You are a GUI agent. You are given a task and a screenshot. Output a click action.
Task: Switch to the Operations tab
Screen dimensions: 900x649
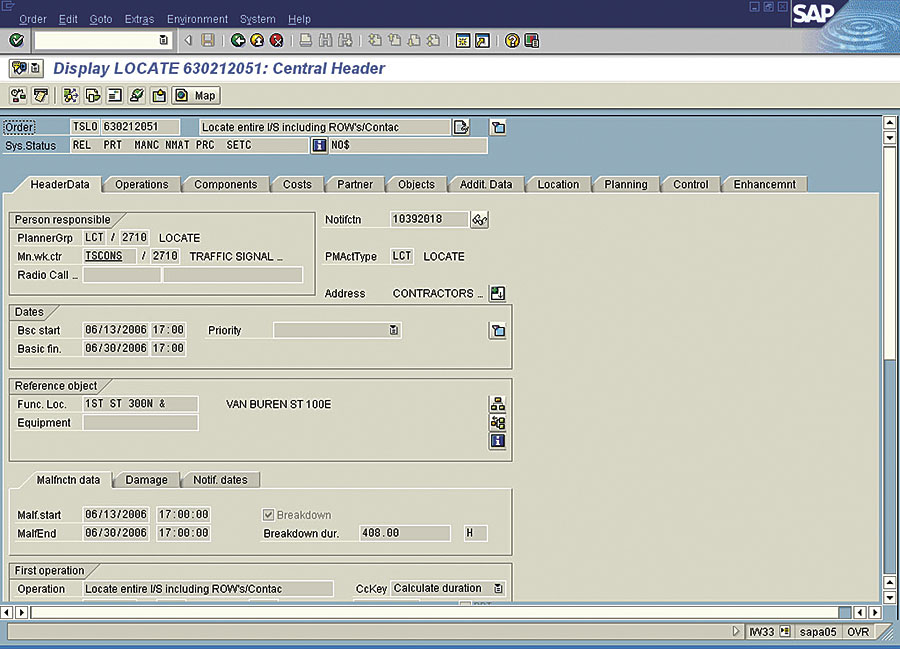(x=142, y=184)
